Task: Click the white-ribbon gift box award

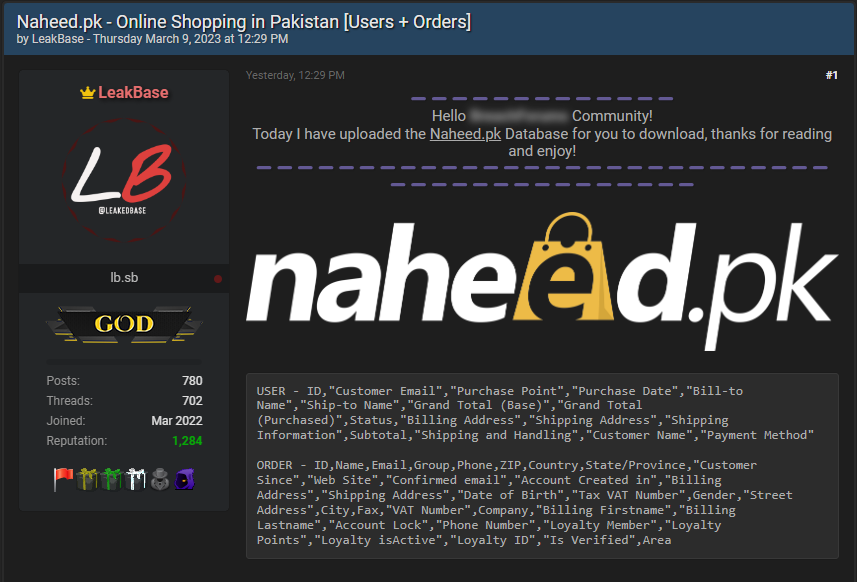Action: 136,479
